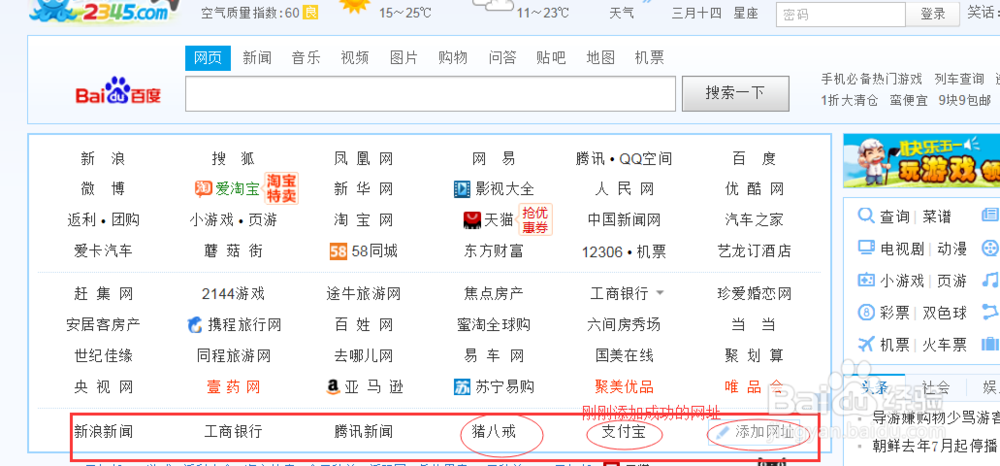Click the 密码 password field

[x=841, y=14]
